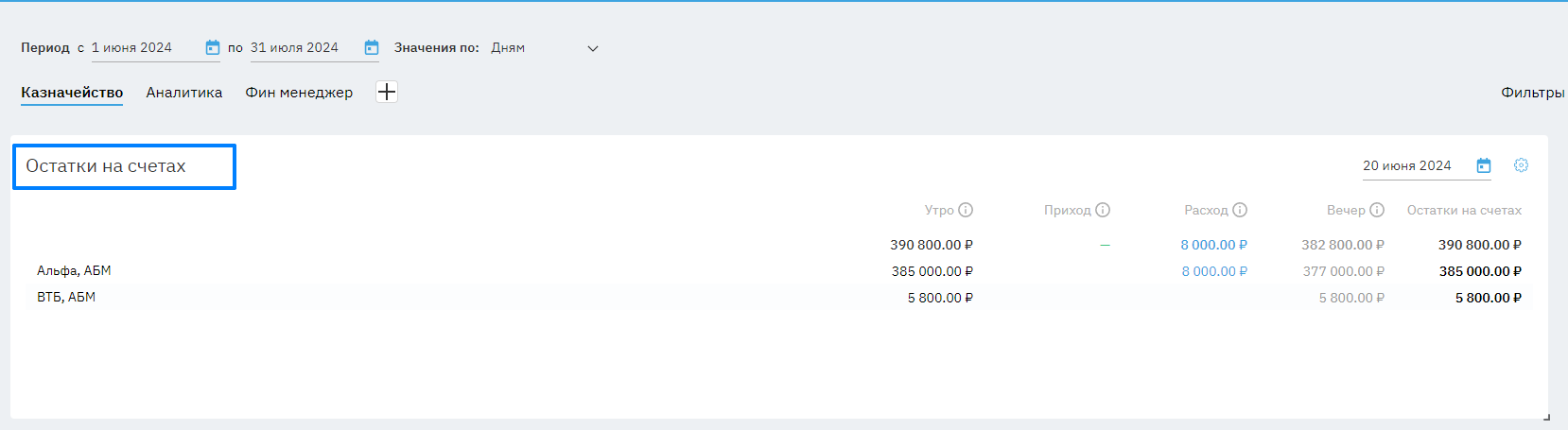
Task: Click the total expense 8 000.00 ₽ link
Action: 1213,245
